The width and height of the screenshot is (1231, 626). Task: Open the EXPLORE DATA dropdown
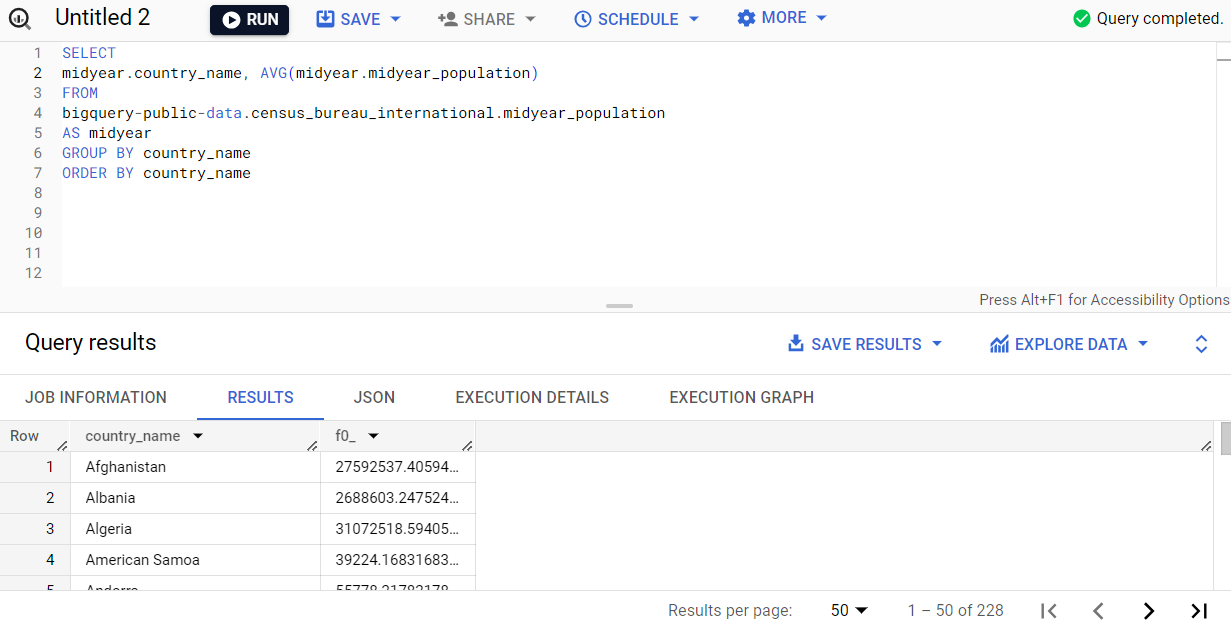pos(1069,344)
